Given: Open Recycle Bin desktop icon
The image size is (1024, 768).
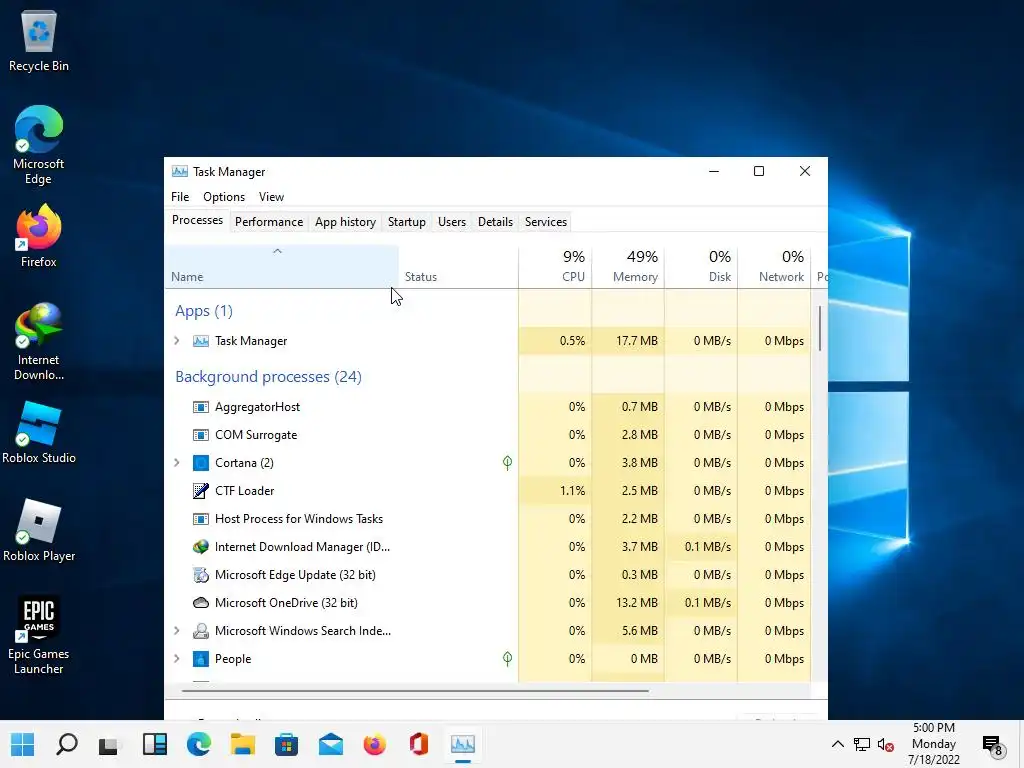Looking at the screenshot, I should click(39, 40).
